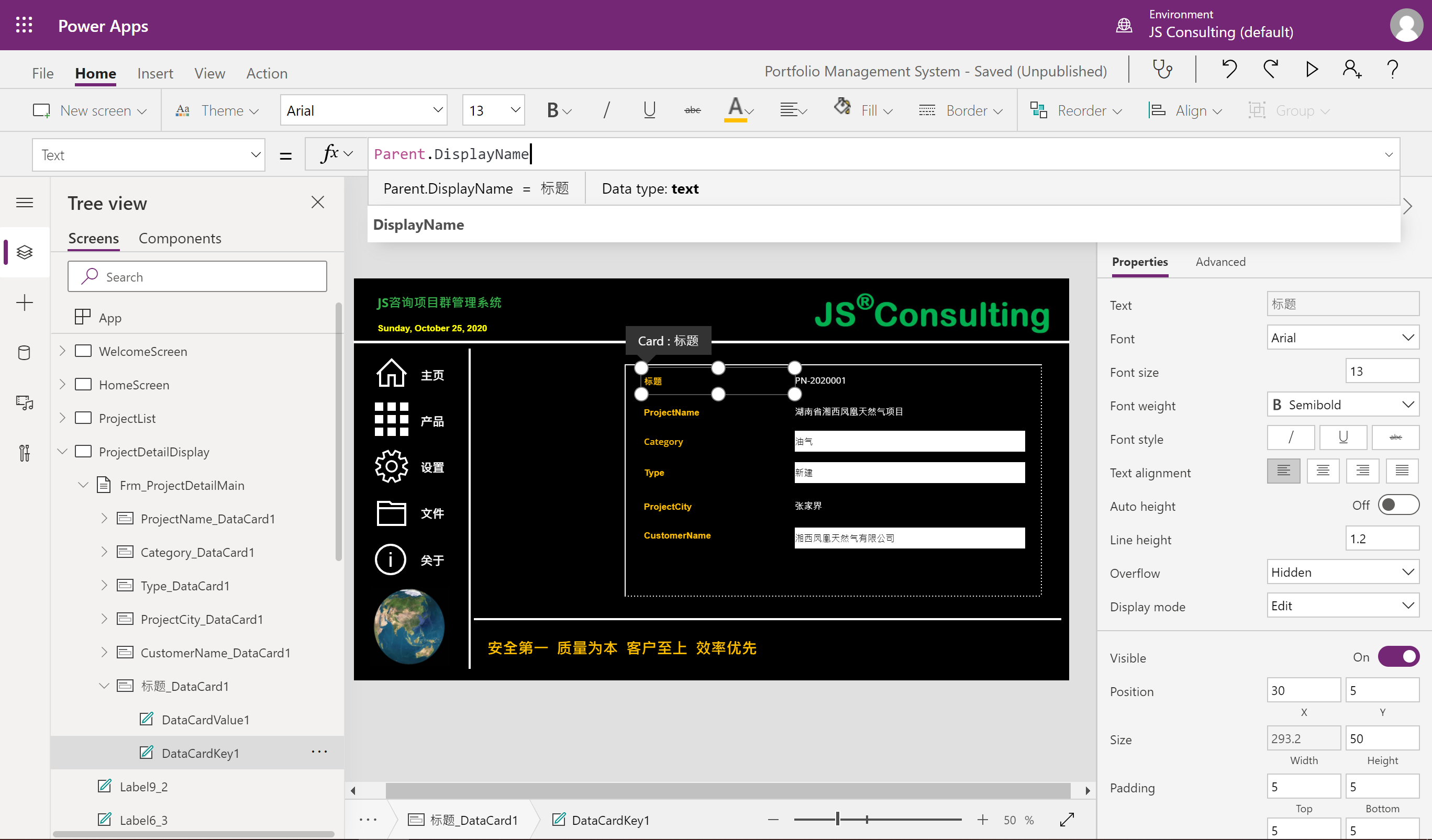
Task: Open the font color picker
Action: click(739, 110)
